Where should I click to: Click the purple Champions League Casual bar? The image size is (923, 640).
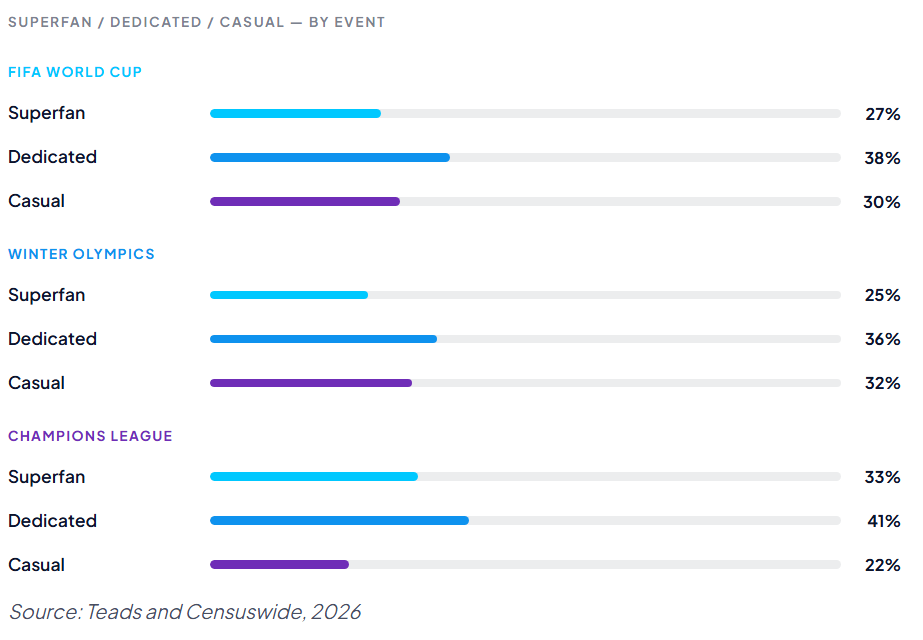click(x=280, y=565)
